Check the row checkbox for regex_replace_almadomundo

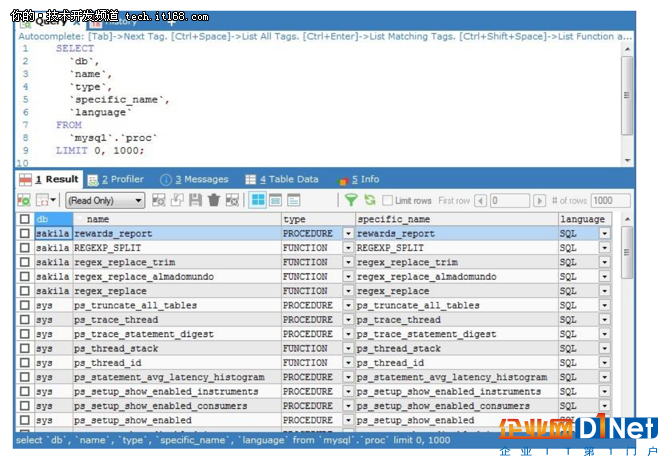[x=25, y=276]
